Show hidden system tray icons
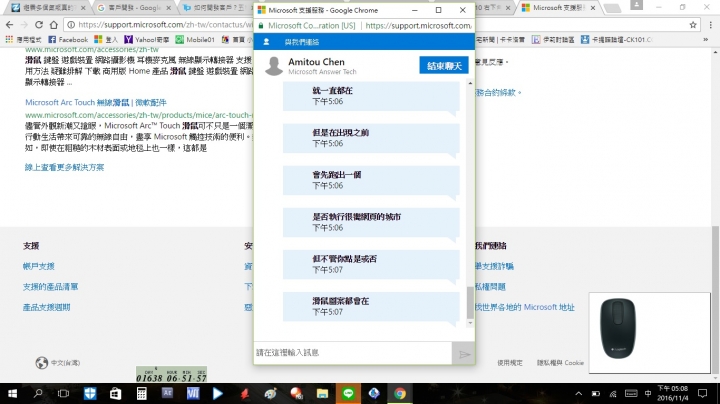 point(579,393)
